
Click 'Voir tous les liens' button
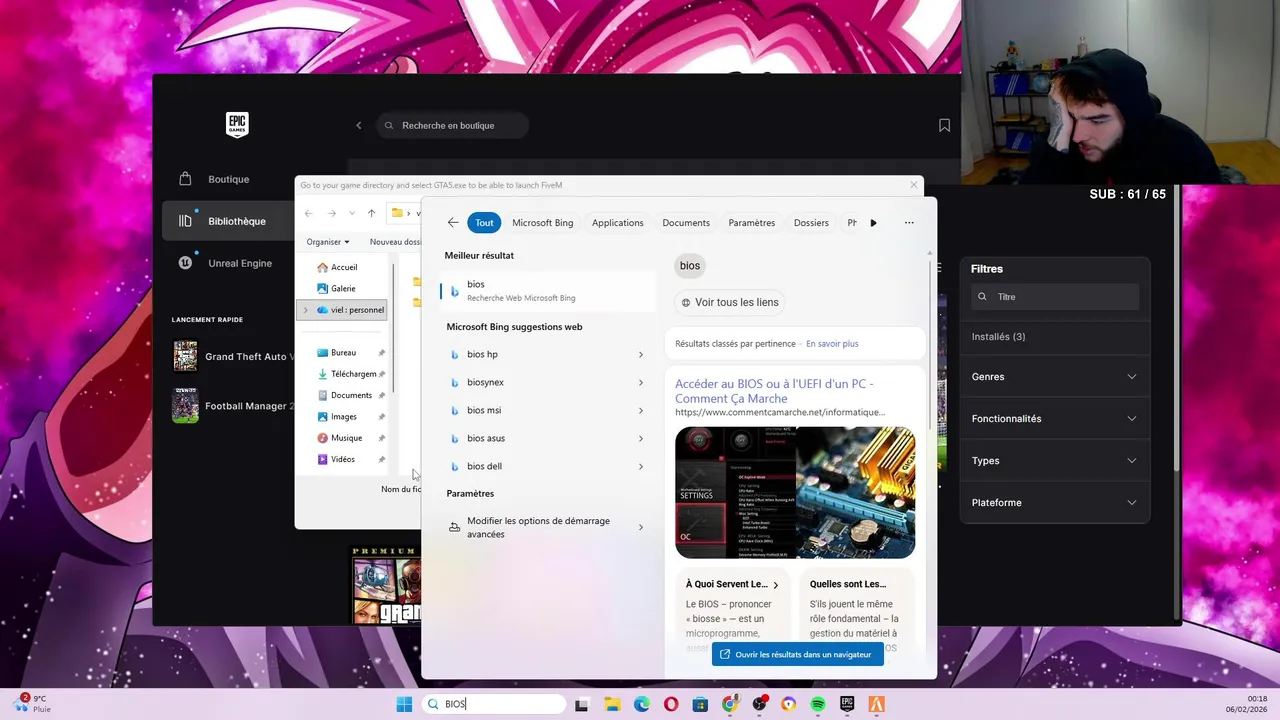coord(729,302)
